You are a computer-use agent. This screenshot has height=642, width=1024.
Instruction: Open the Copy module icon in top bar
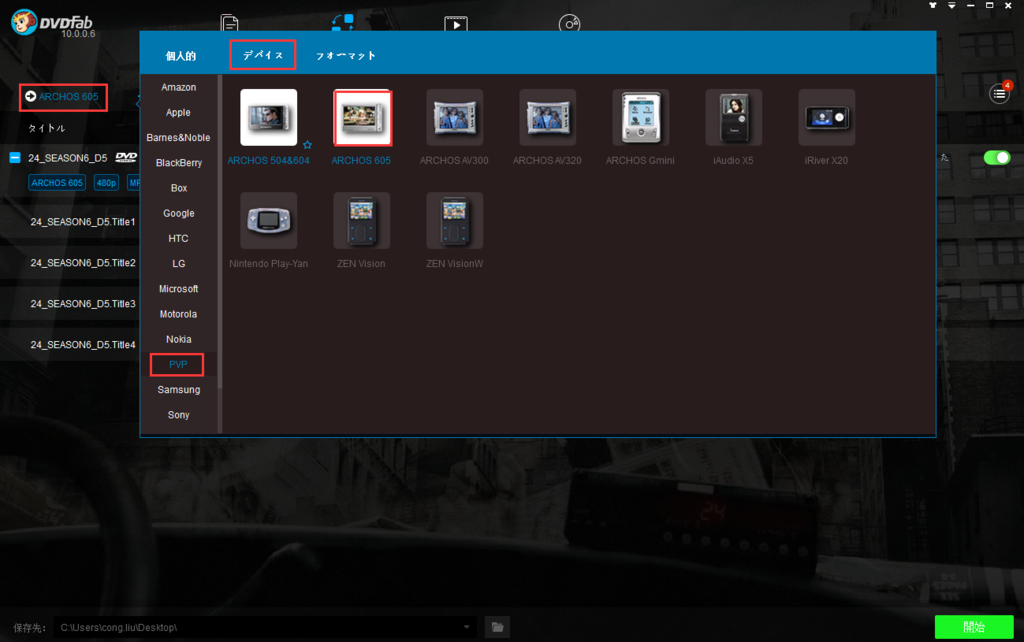click(229, 23)
